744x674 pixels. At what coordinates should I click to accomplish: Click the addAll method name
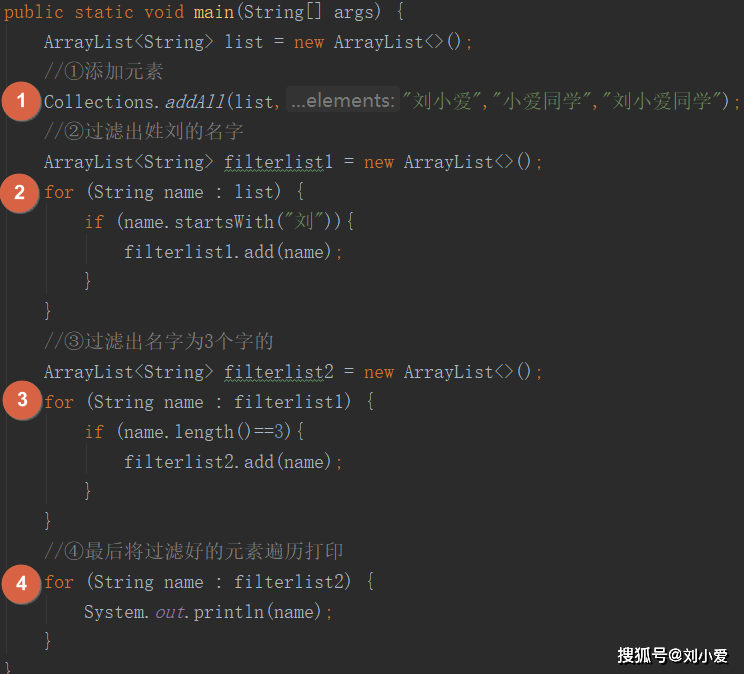(195, 102)
